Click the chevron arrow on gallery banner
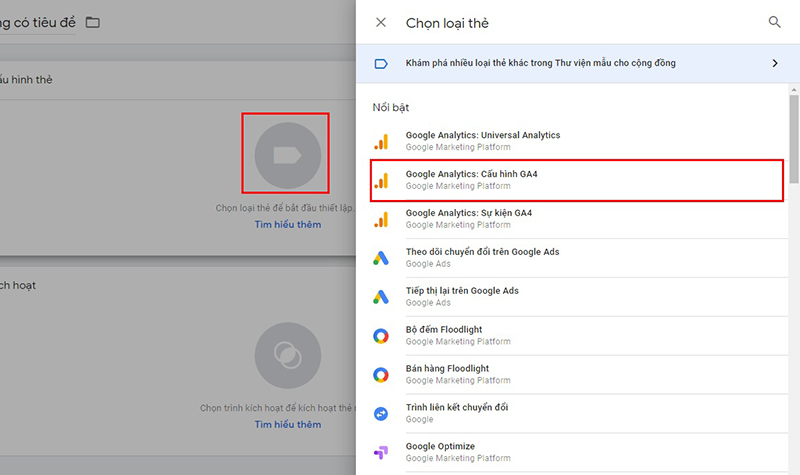The image size is (800, 475). (x=775, y=63)
